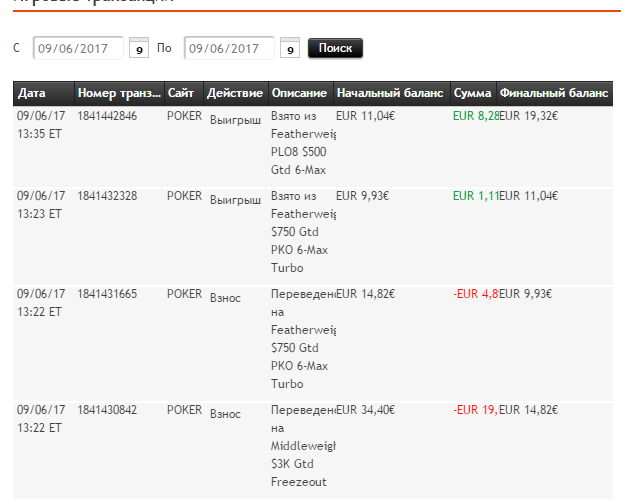Select transaction number 1841430842
Viewport: 624px width, 501px height.
click(107, 410)
